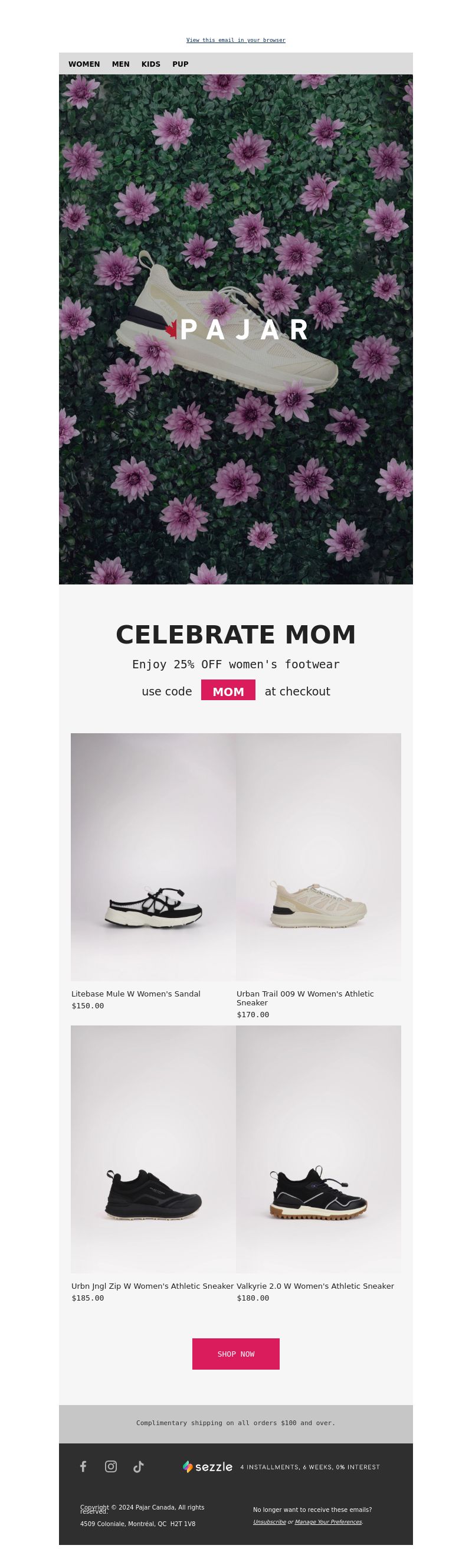Click the Litebase Mule W Women's Sandal title

(x=136, y=994)
